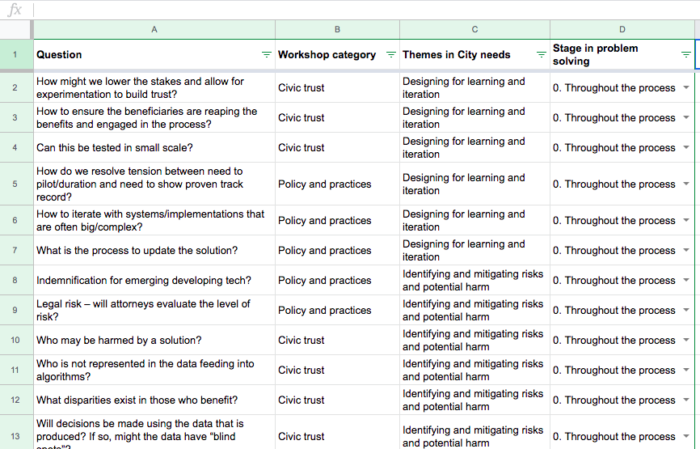
Task: Open the Workshop category filter icon
Action: tap(389, 54)
